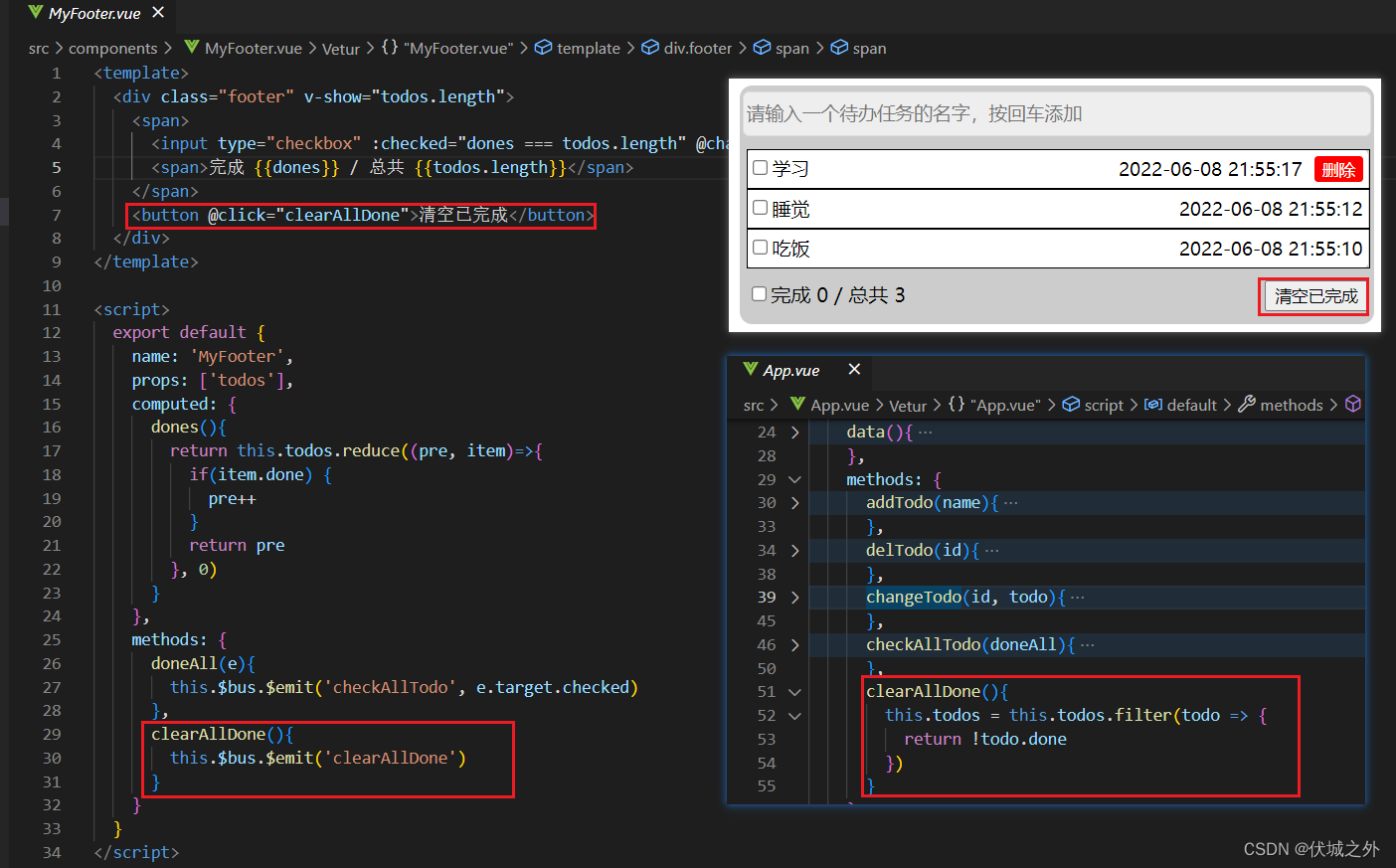The height and width of the screenshot is (868, 1396).
Task: Click the 清空已完成 button in the todo footer
Action: [x=1313, y=295]
